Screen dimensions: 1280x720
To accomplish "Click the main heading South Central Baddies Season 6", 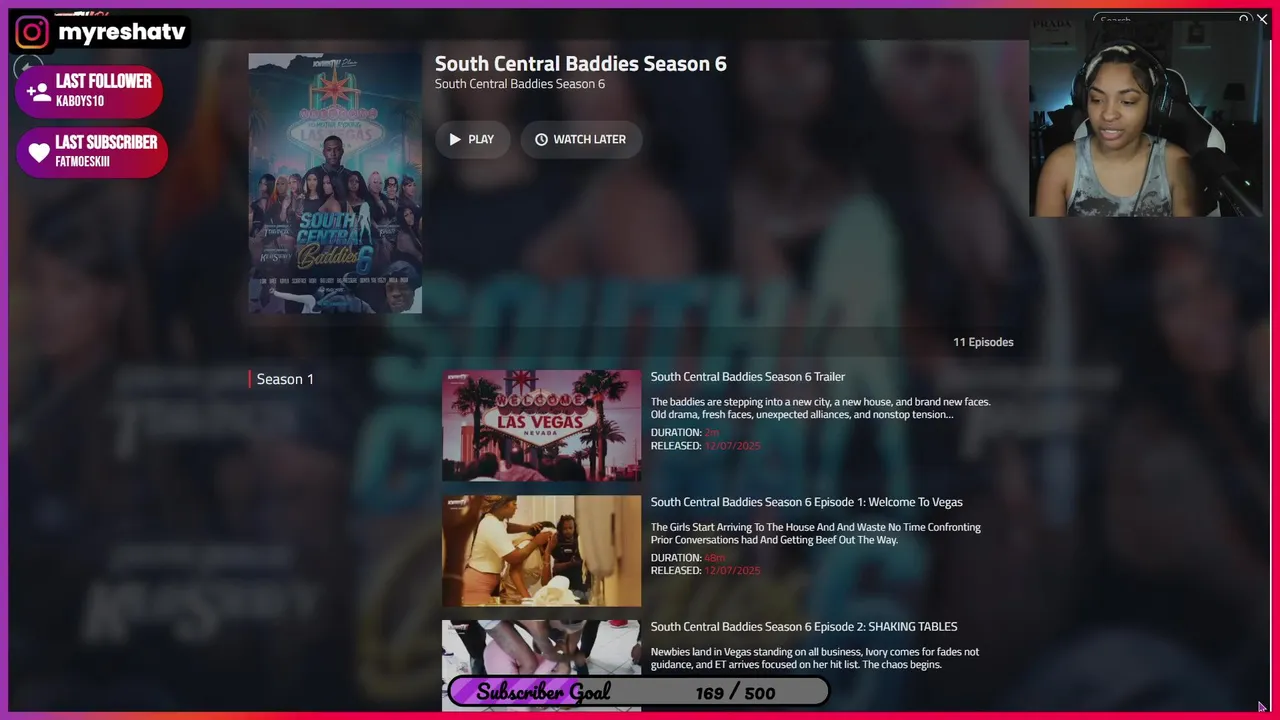I will click(x=581, y=63).
